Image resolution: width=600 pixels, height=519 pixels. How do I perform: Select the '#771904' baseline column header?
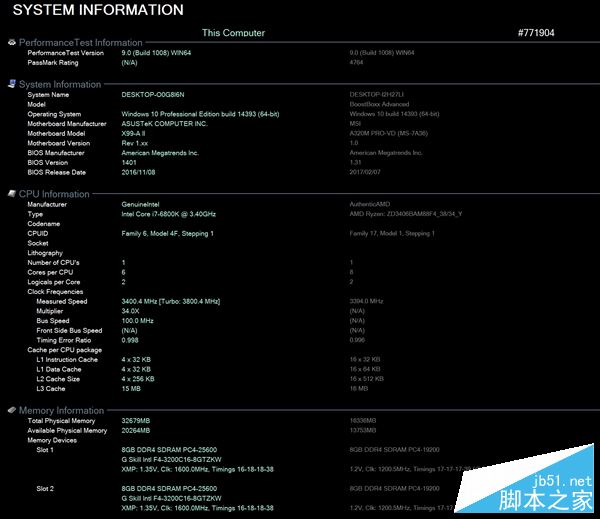536,33
